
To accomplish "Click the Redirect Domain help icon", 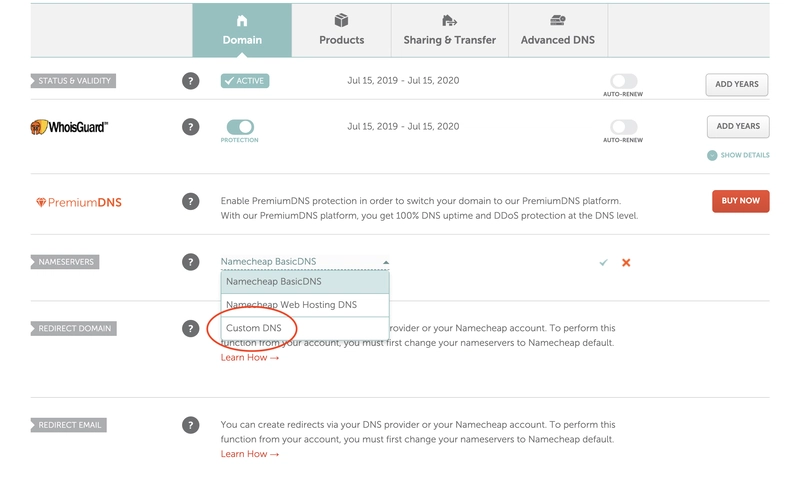I will click(190, 328).
